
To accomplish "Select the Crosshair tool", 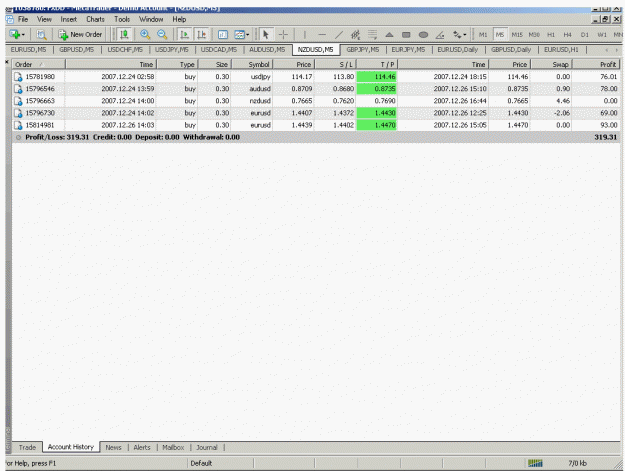I will 283,35.
